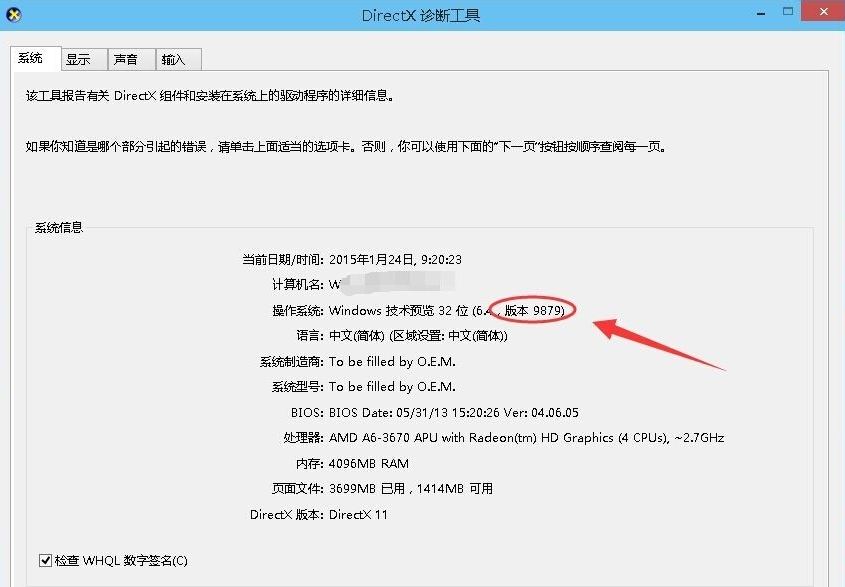Switch to the 显示 tab
This screenshot has width=845, height=587.
[x=78, y=60]
